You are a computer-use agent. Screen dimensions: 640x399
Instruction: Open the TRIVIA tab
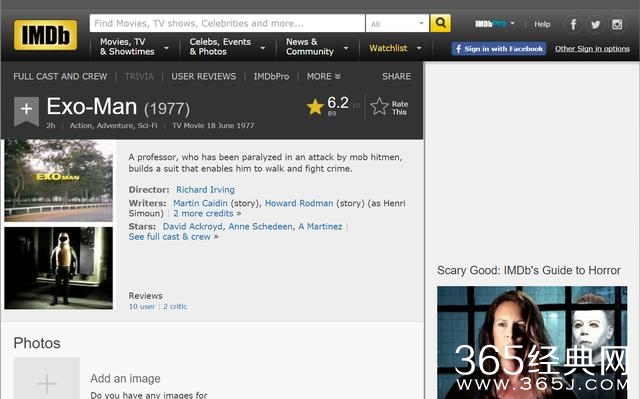pos(139,76)
